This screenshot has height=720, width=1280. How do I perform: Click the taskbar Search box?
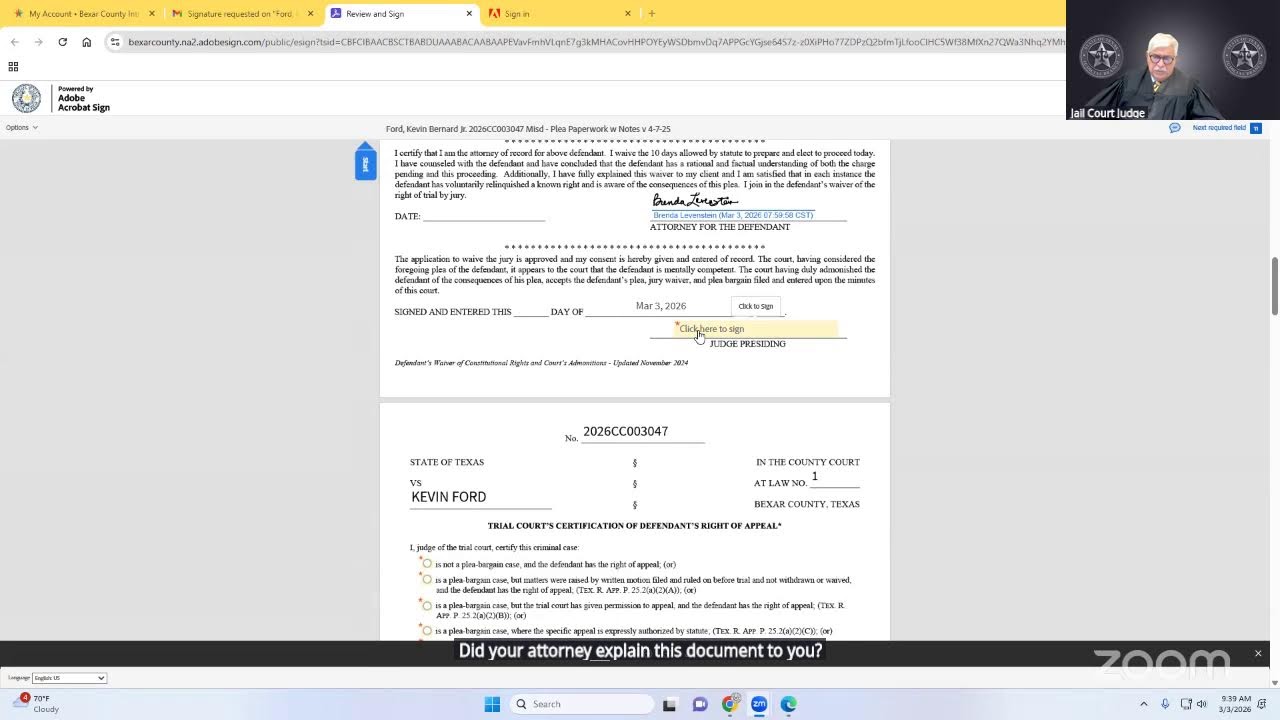coord(582,704)
